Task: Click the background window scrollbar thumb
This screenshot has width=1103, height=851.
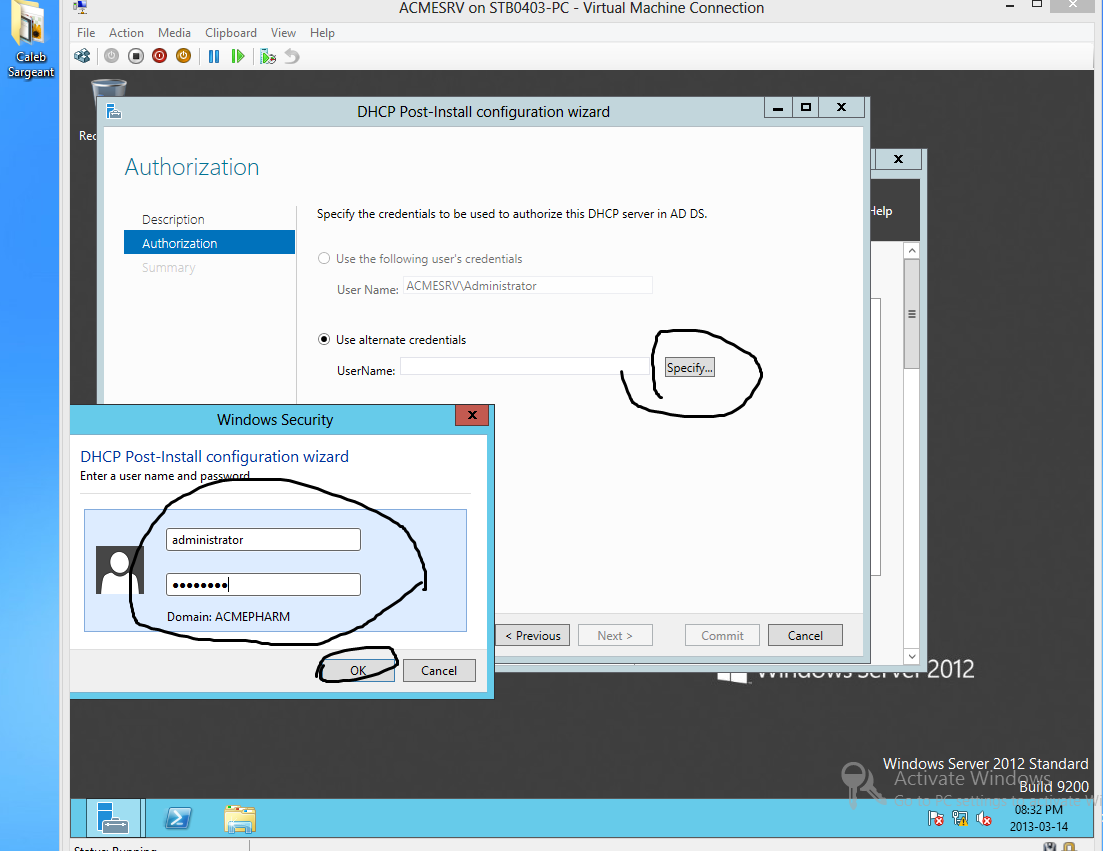Action: tap(912, 314)
